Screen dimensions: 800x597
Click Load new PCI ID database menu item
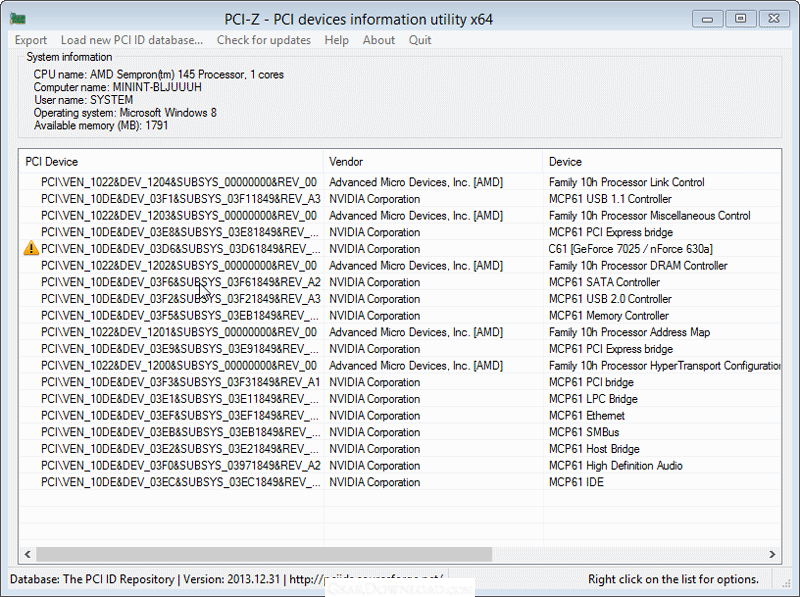pyautogui.click(x=132, y=40)
